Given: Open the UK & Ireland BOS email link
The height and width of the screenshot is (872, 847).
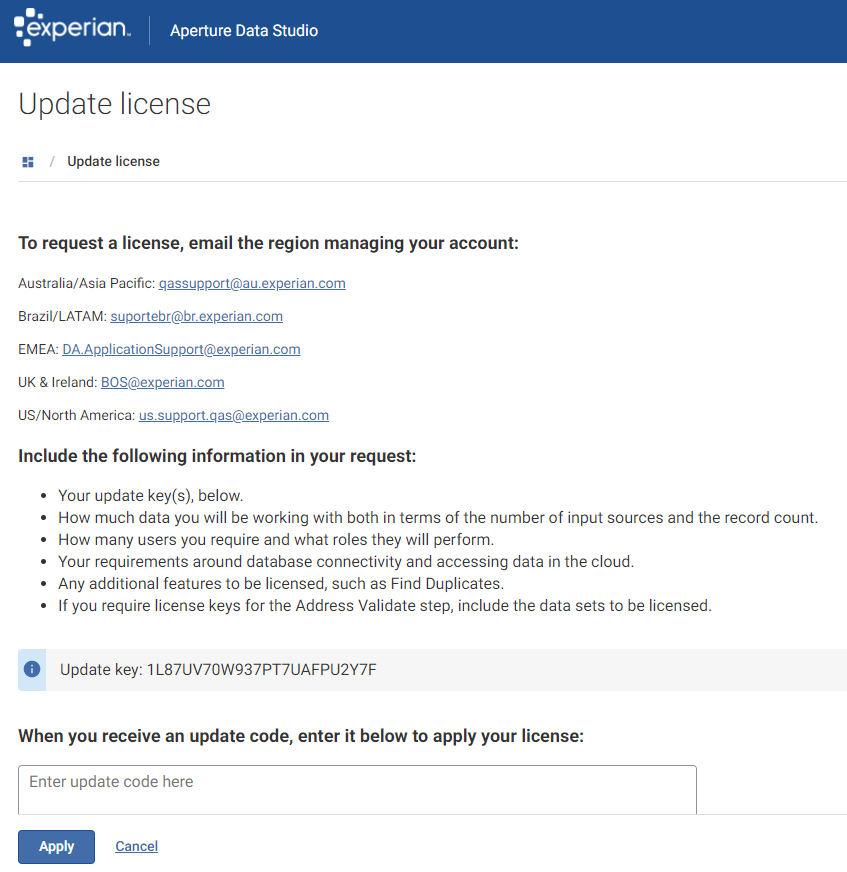Looking at the screenshot, I should (x=162, y=382).
